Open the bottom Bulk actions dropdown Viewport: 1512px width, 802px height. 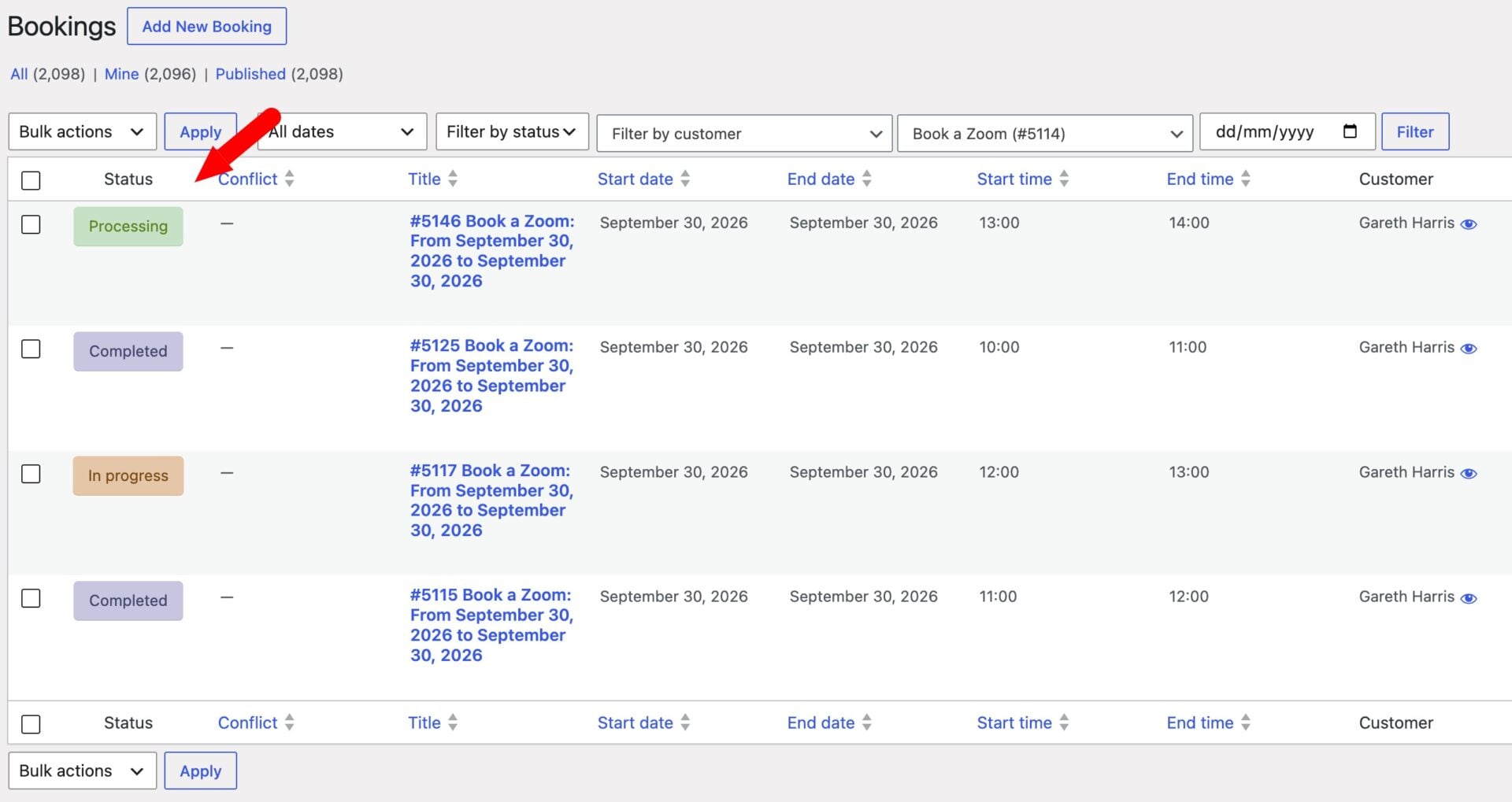click(x=83, y=771)
